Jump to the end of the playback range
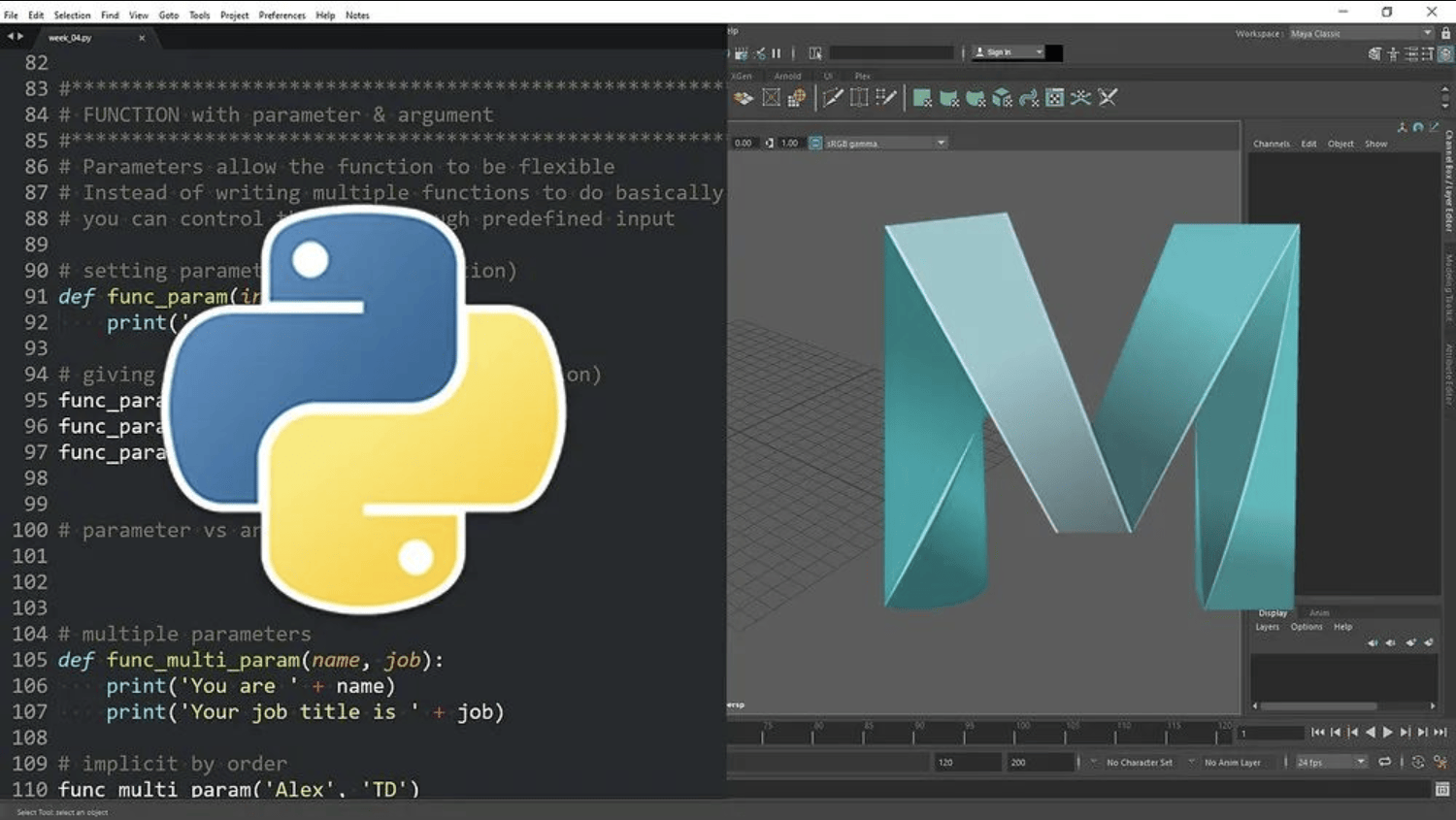1456x820 pixels. pyautogui.click(x=1440, y=733)
